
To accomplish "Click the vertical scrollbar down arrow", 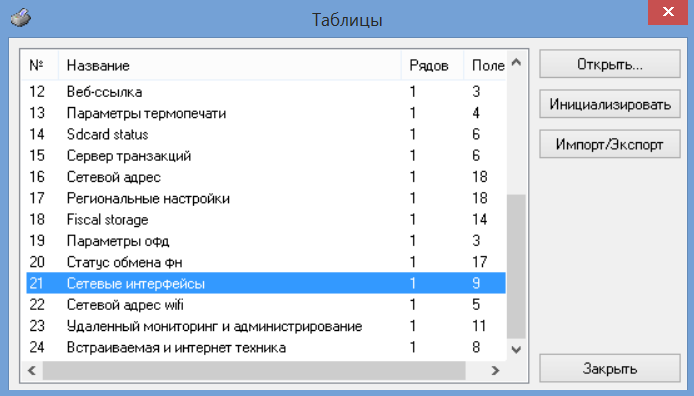I will (516, 350).
